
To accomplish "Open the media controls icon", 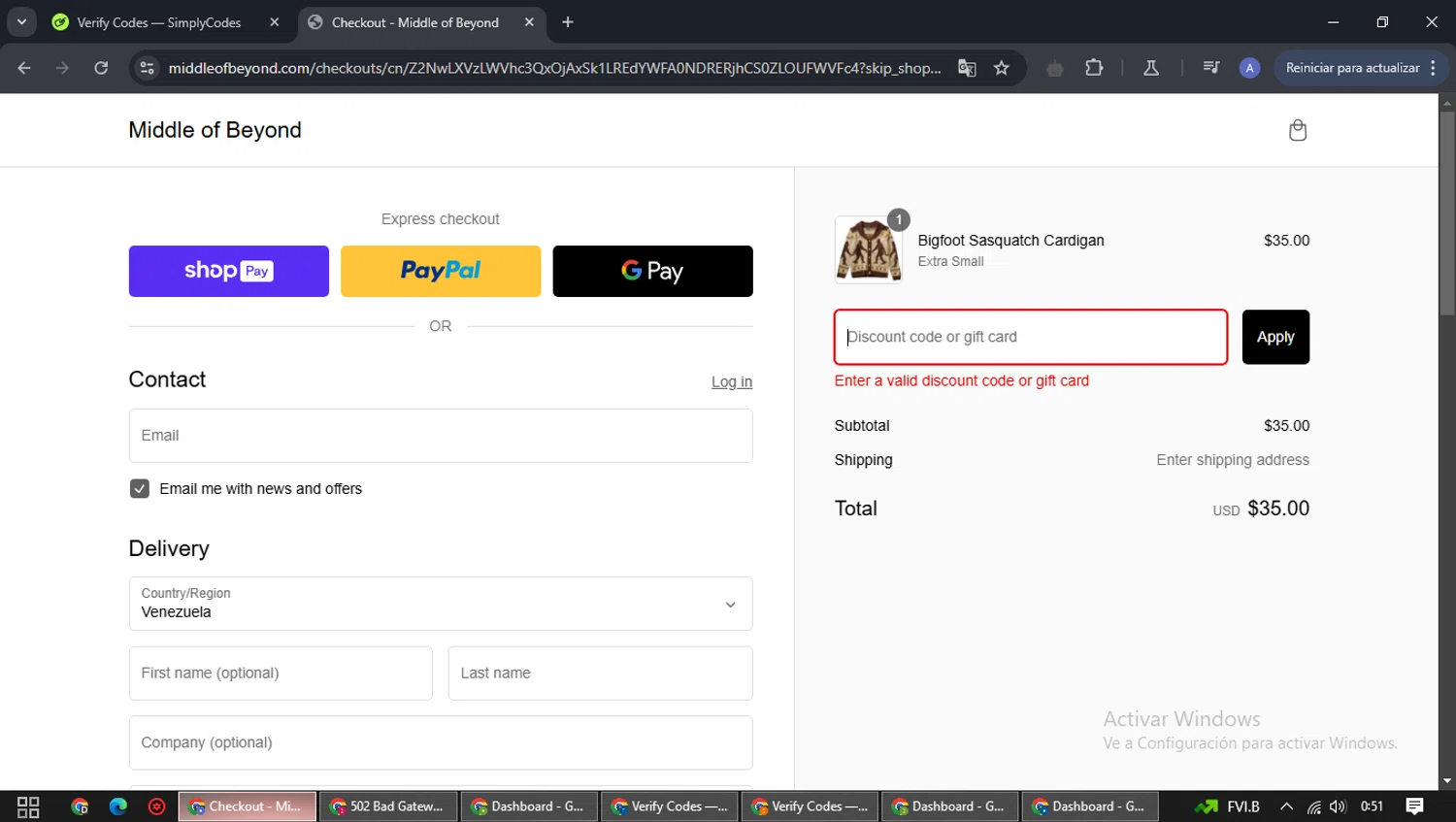I will point(1210,68).
